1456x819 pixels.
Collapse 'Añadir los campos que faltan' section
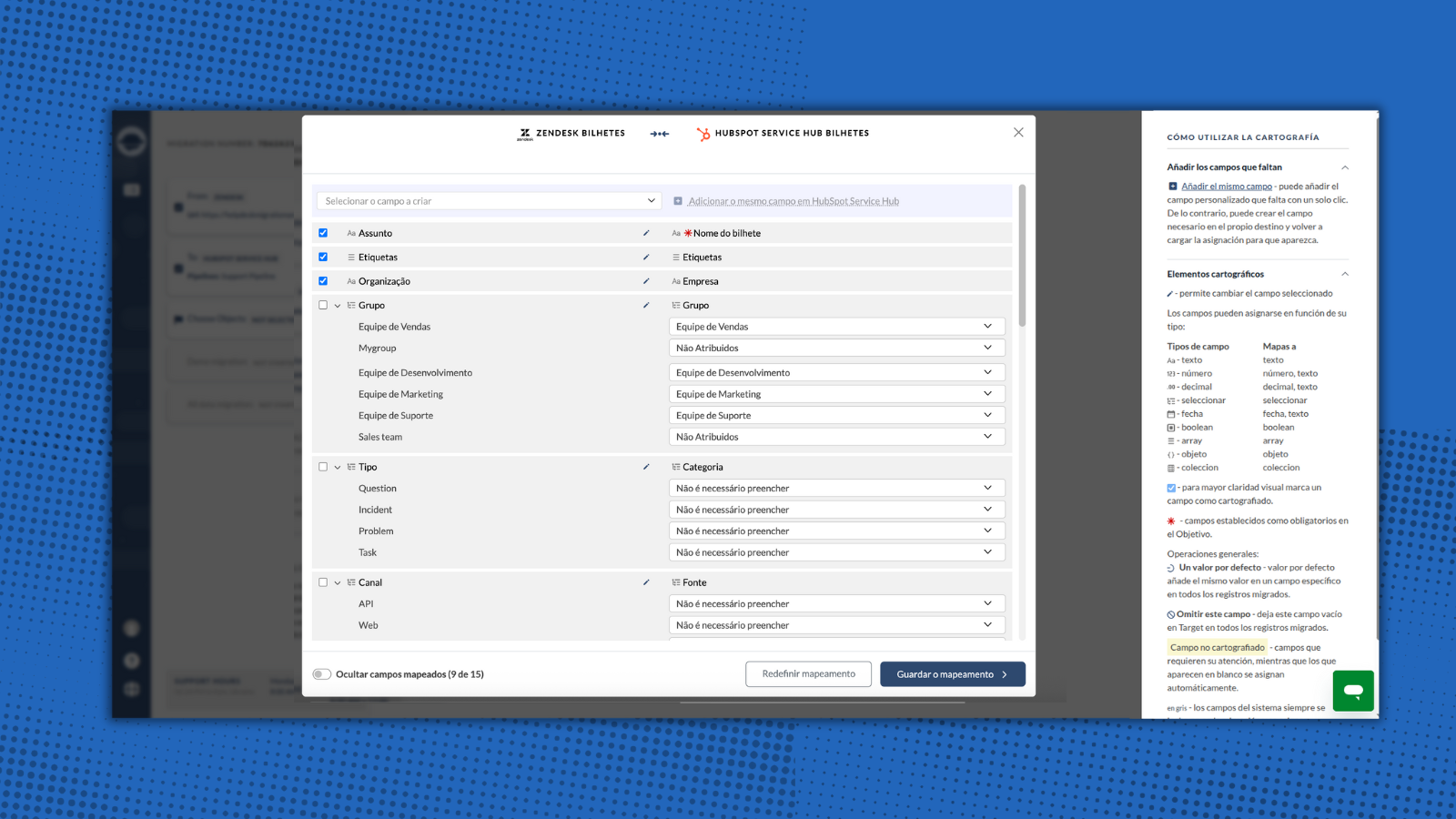pyautogui.click(x=1344, y=167)
